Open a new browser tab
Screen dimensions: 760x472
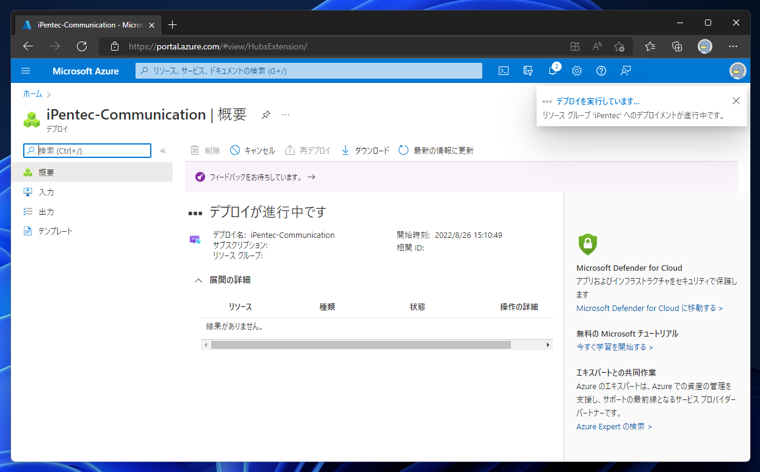point(172,25)
